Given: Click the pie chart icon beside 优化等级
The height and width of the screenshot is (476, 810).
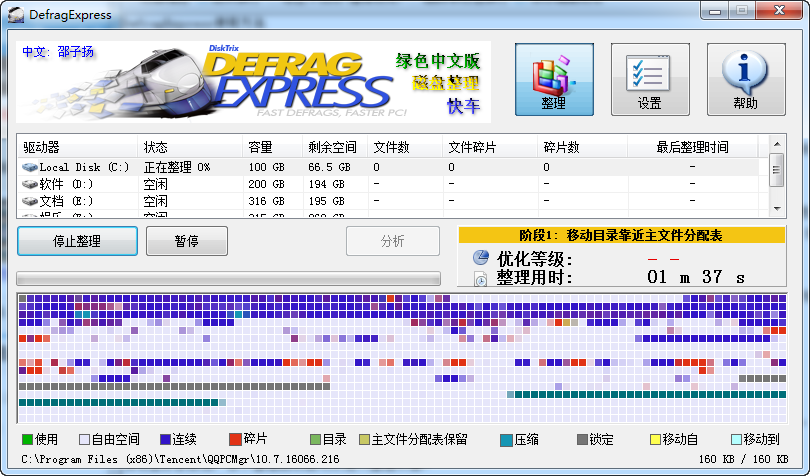Looking at the screenshot, I should click(480, 257).
